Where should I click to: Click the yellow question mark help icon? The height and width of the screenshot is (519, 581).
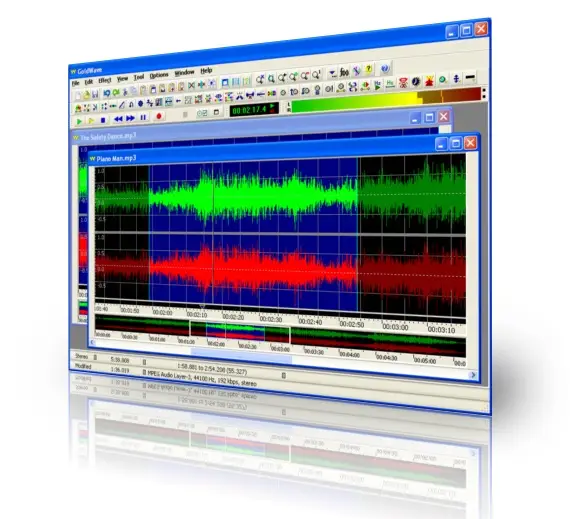[x=368, y=69]
